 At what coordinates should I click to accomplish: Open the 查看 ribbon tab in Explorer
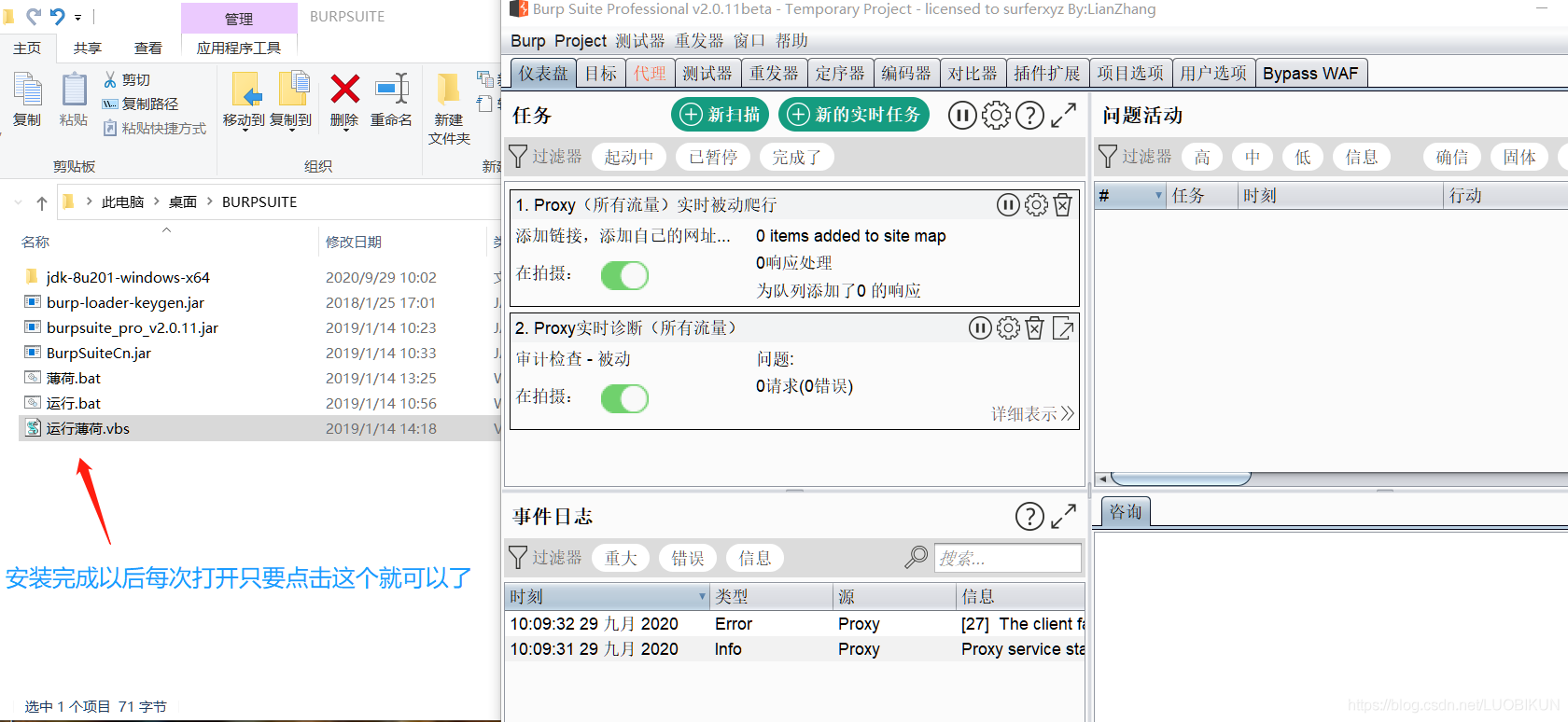point(148,48)
